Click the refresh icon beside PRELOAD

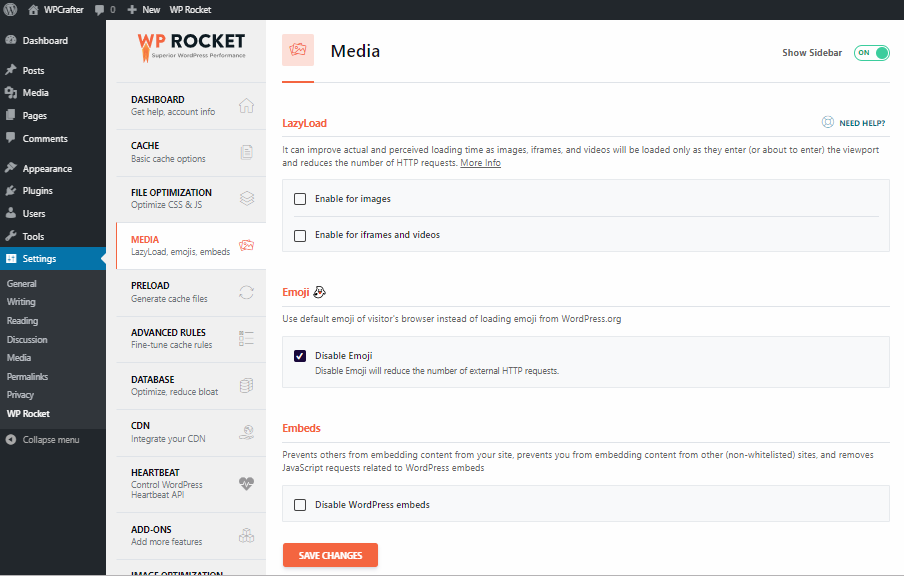[246, 292]
